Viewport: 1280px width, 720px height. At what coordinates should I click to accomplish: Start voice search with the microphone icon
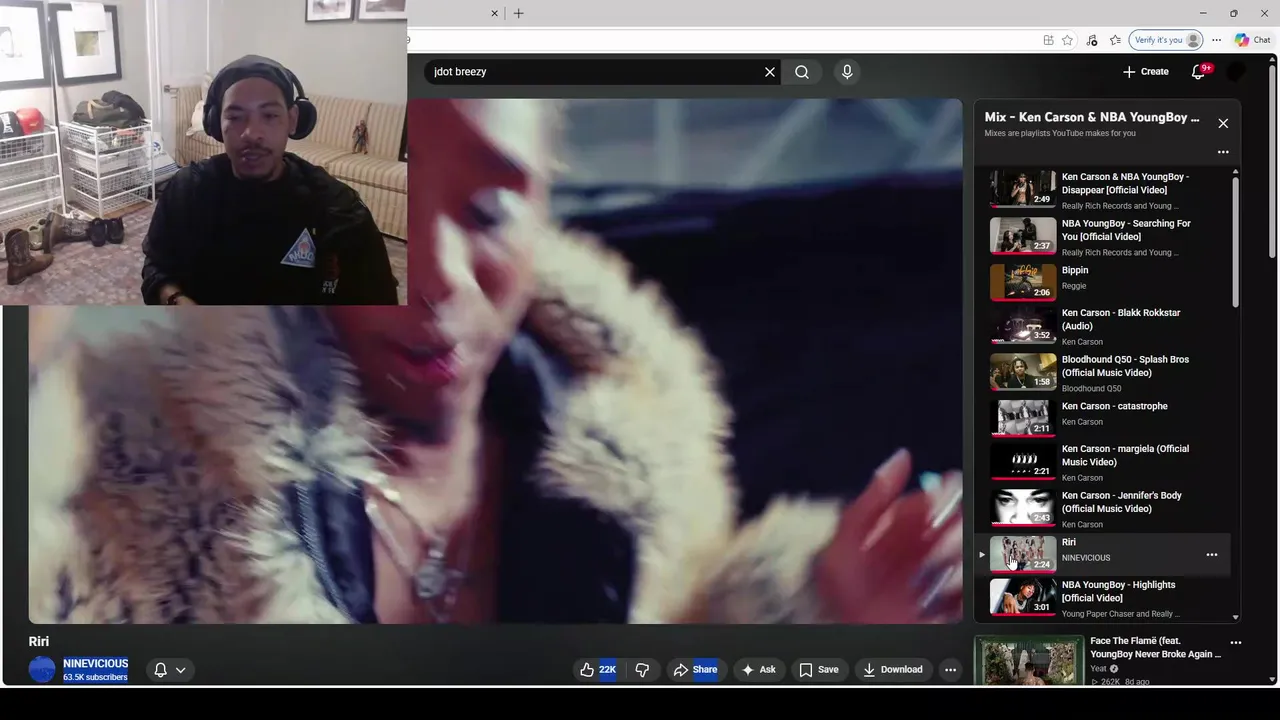click(x=847, y=72)
